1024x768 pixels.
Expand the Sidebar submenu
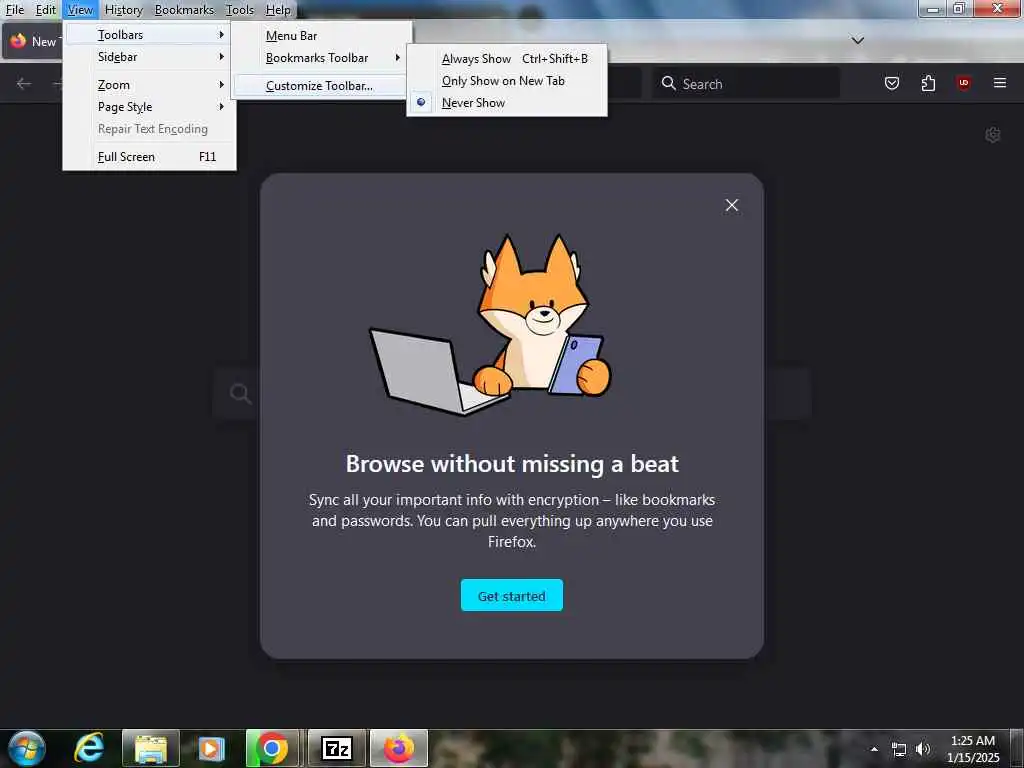click(149, 57)
